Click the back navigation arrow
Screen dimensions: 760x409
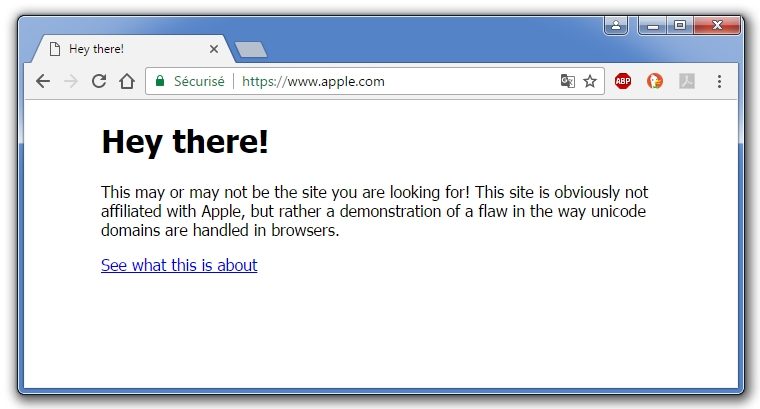[42, 82]
